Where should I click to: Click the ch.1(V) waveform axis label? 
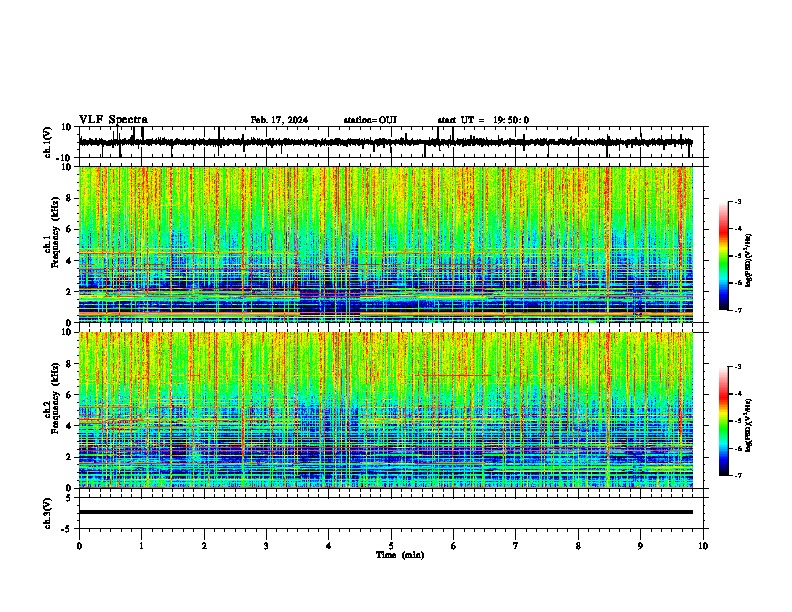[48, 142]
